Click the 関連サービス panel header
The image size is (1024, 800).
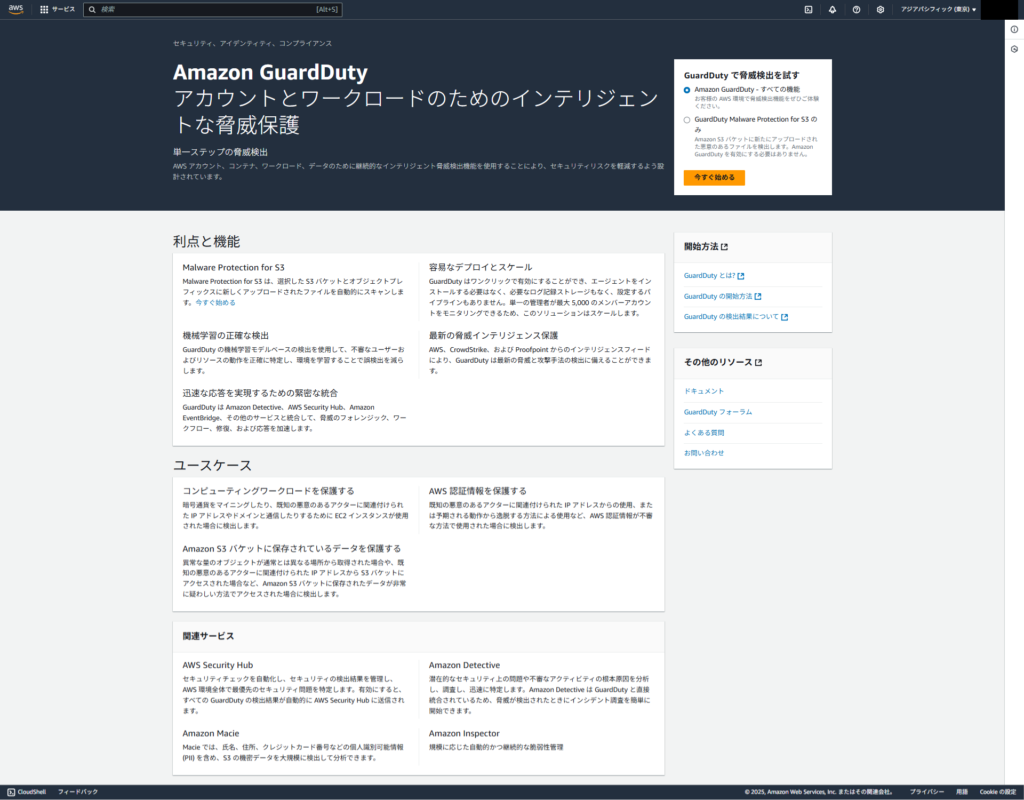(418, 636)
